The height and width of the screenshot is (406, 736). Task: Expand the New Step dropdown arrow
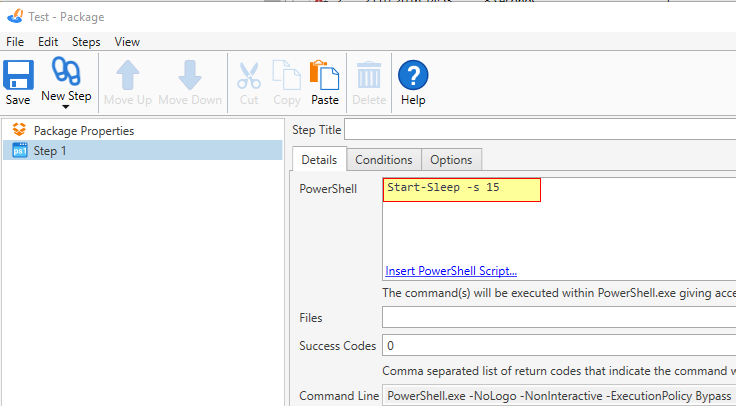point(66,106)
